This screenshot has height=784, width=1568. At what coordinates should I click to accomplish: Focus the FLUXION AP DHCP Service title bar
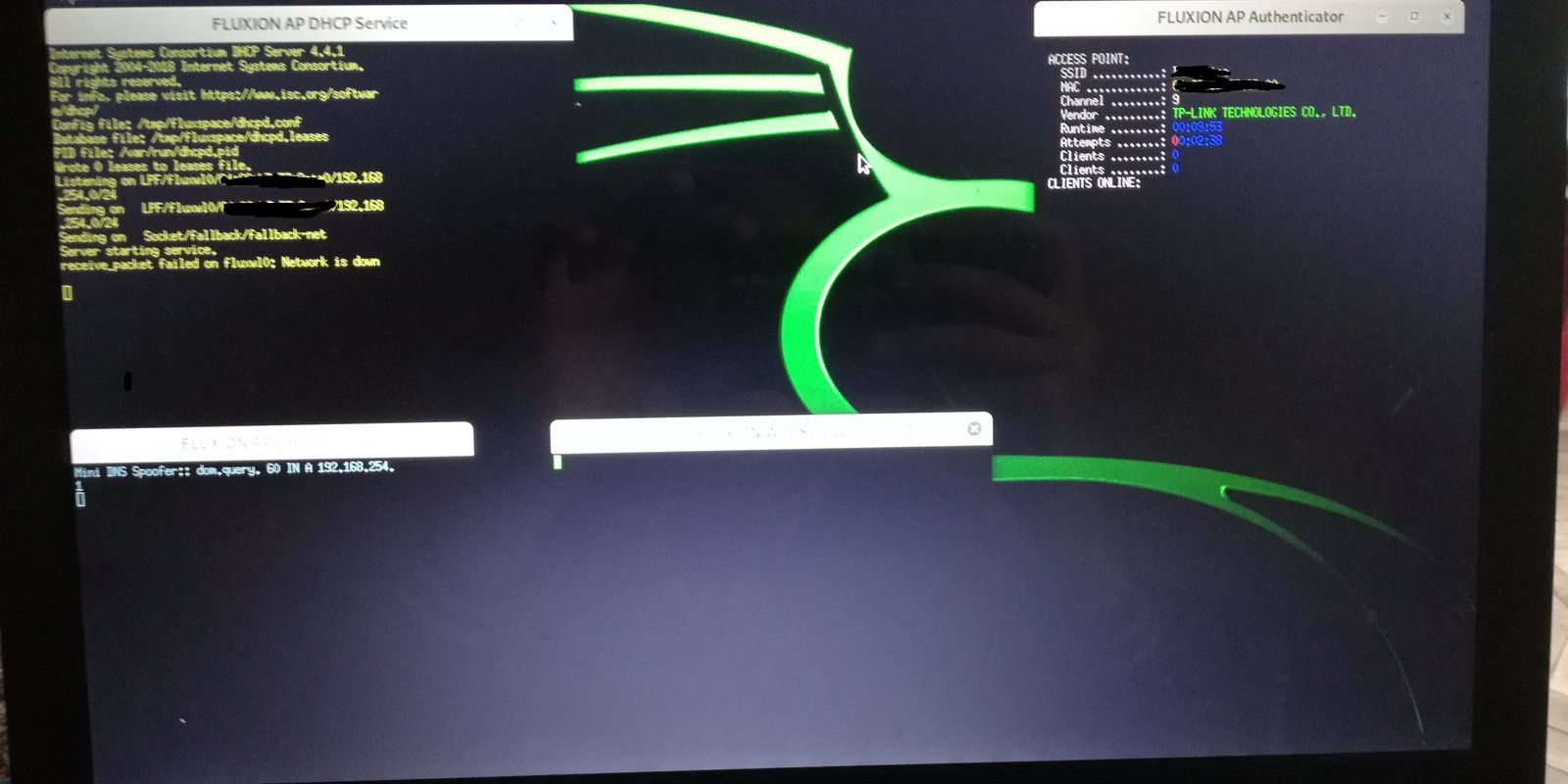point(309,24)
